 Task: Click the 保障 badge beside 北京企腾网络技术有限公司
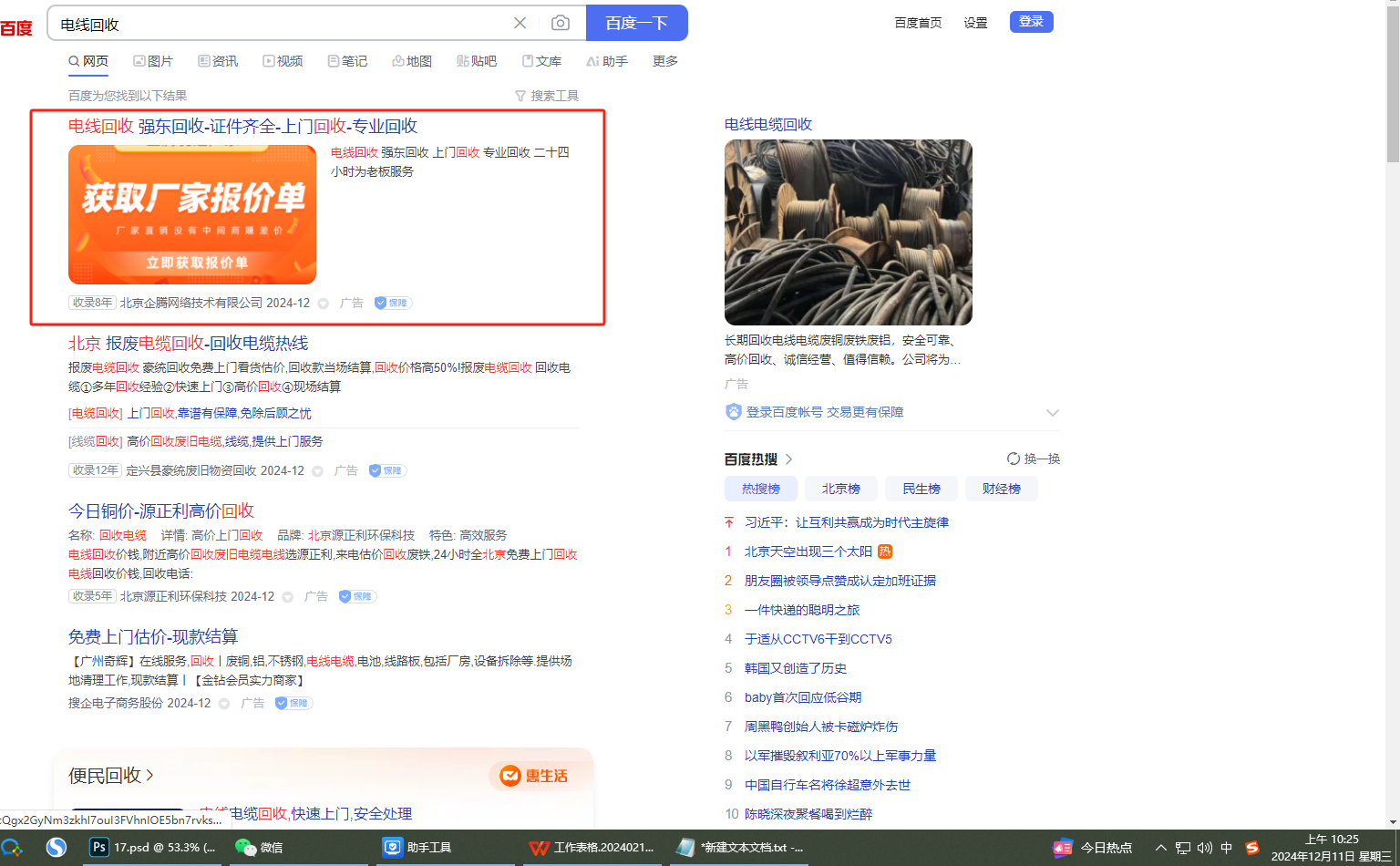393,303
